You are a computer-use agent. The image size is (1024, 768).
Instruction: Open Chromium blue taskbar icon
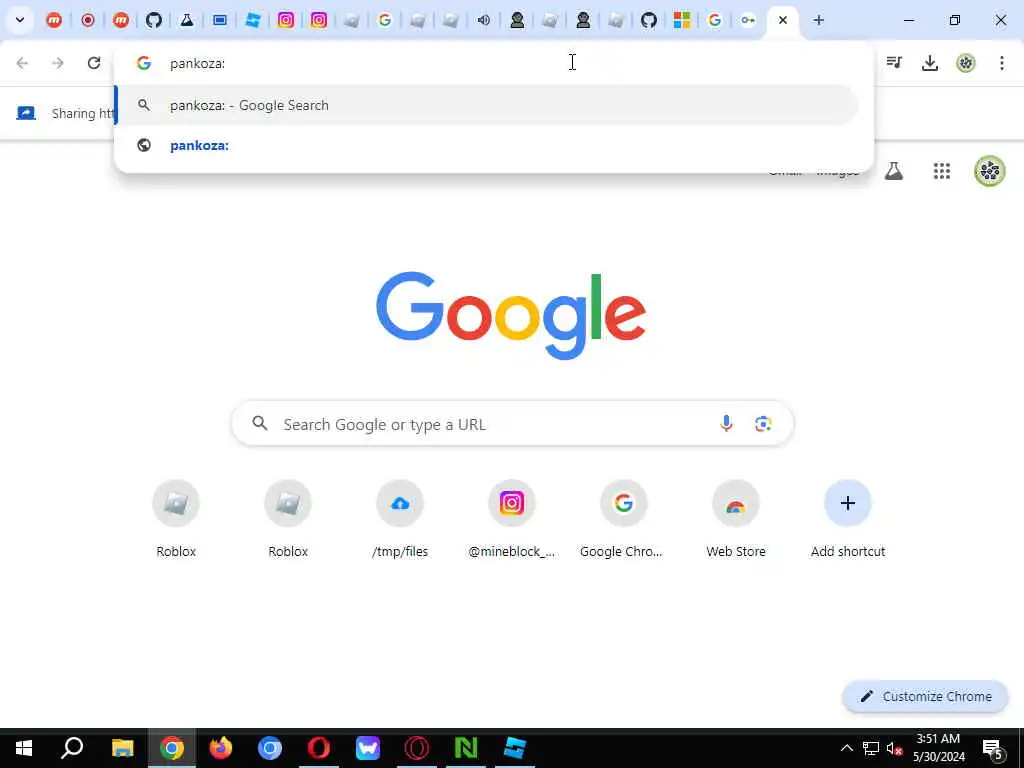click(270, 748)
